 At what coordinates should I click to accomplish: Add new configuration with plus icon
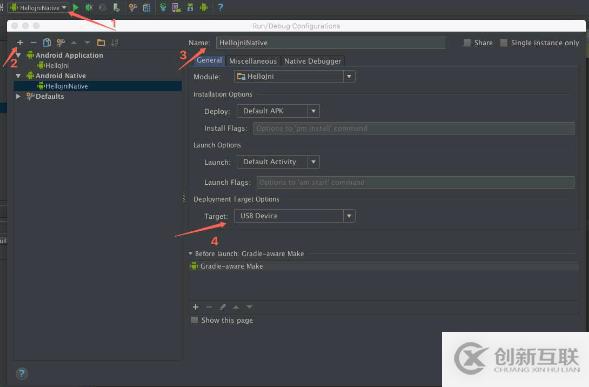click(x=20, y=42)
